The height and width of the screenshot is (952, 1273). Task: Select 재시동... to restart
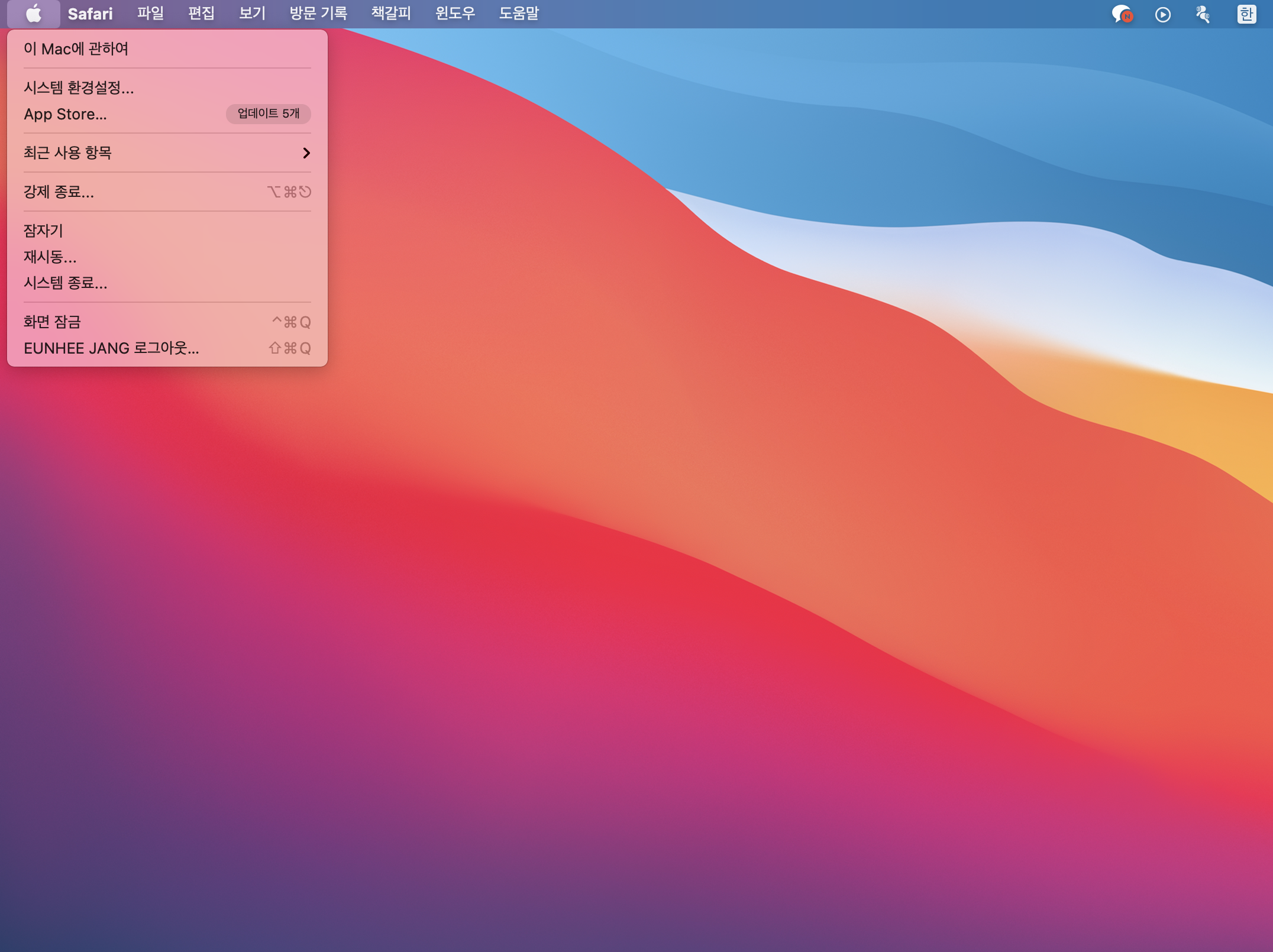pyautogui.click(x=50, y=257)
